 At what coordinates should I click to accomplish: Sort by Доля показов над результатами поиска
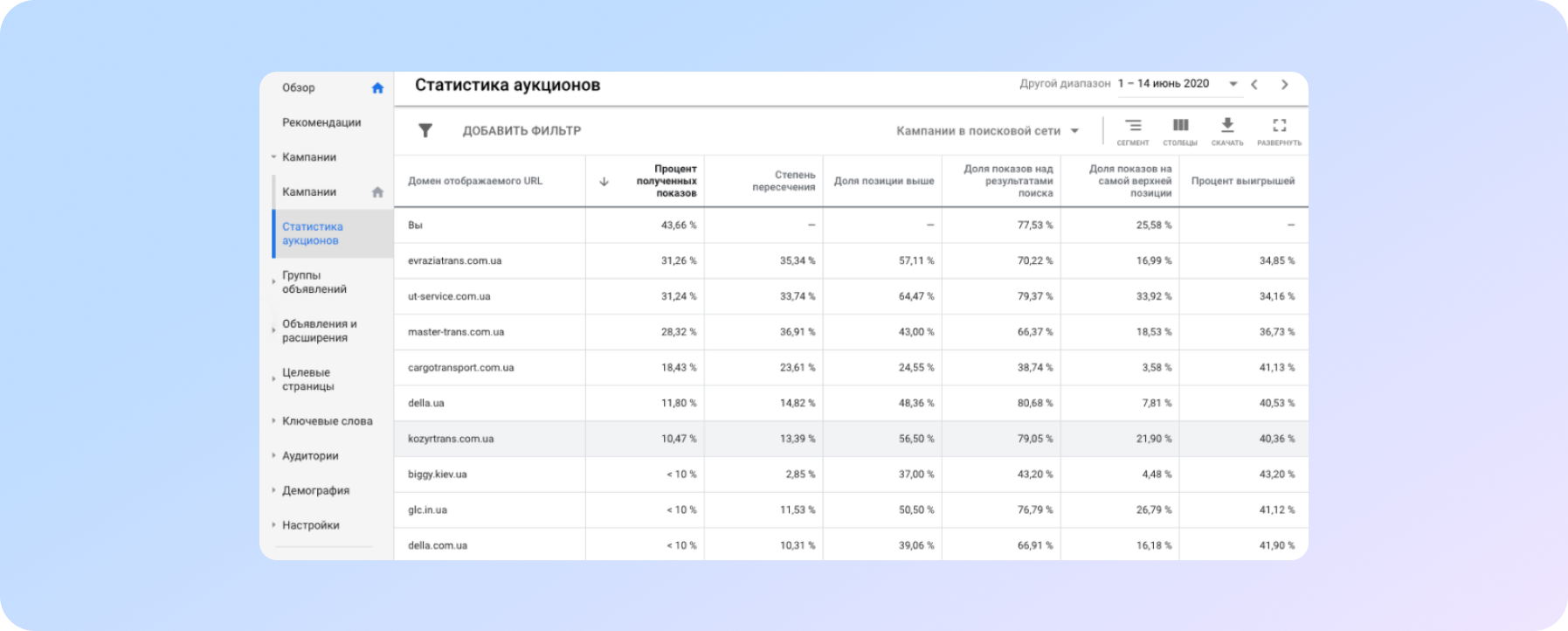tap(1008, 181)
